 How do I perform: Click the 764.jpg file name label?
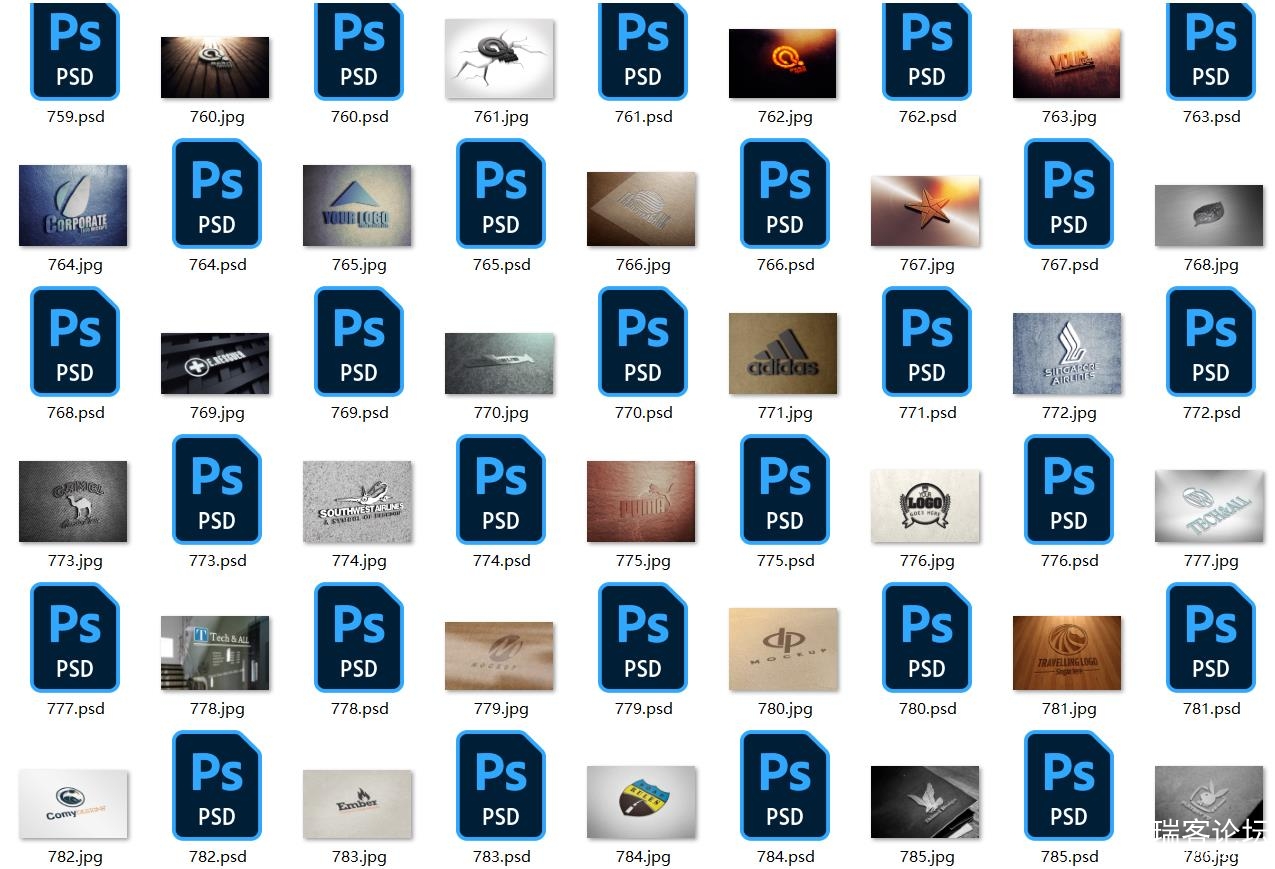(75, 265)
